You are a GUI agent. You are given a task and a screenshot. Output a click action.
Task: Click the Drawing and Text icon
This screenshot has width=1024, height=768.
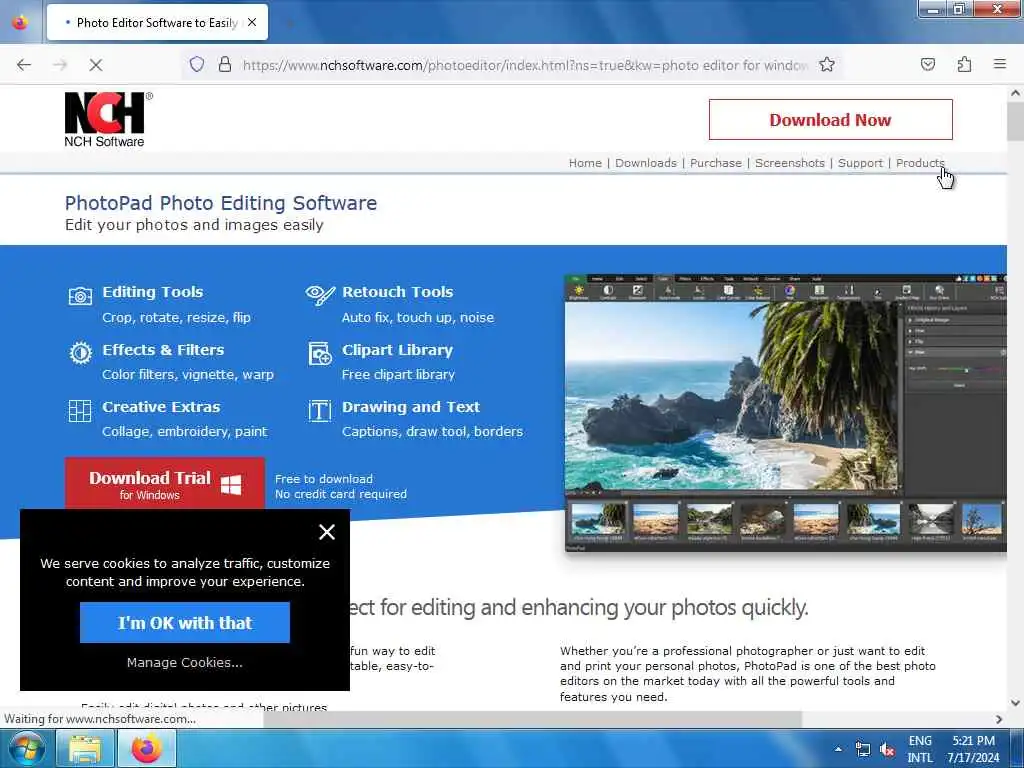[x=320, y=411]
